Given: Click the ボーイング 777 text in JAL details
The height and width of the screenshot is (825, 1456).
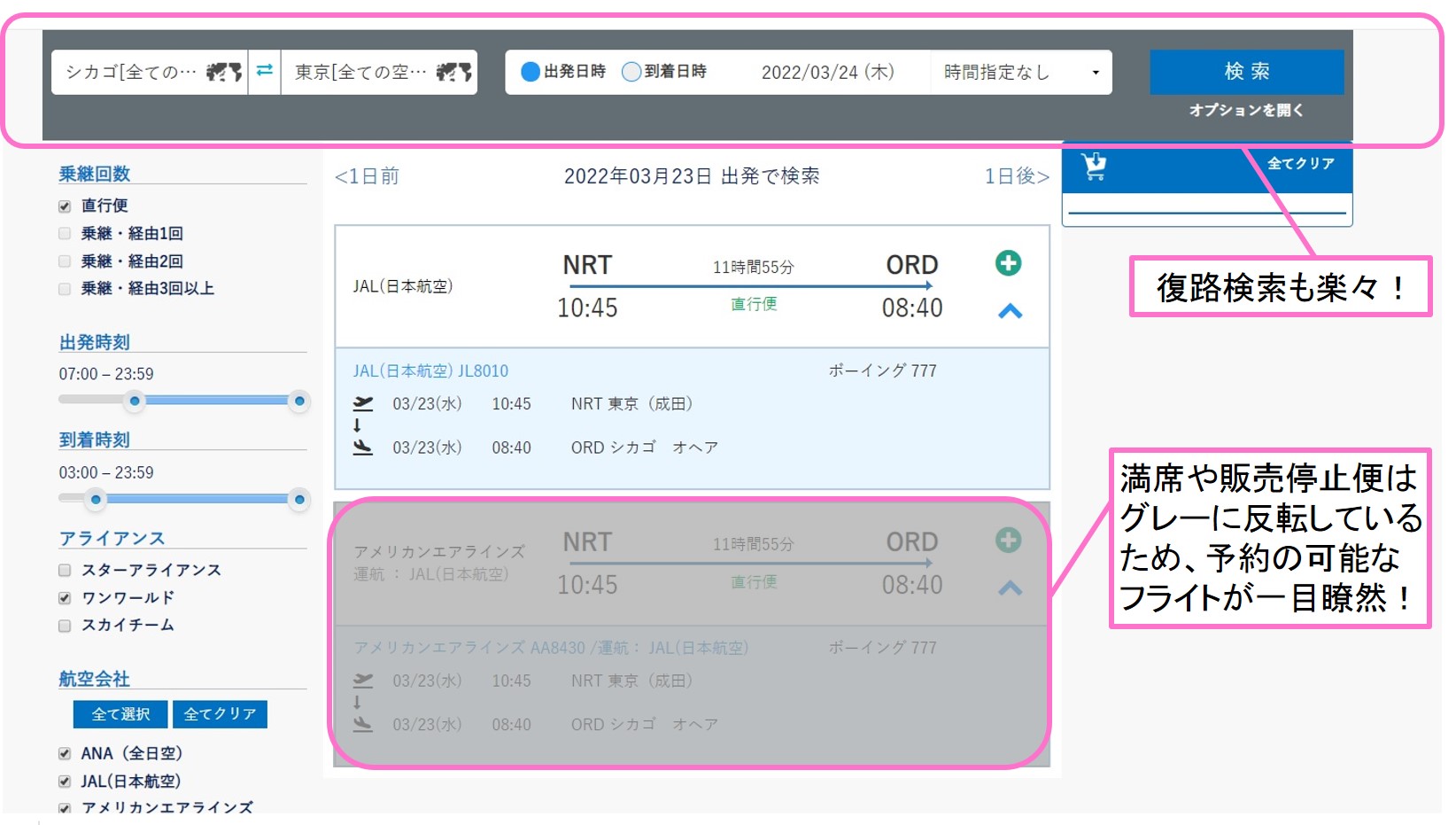Looking at the screenshot, I should pos(882,370).
